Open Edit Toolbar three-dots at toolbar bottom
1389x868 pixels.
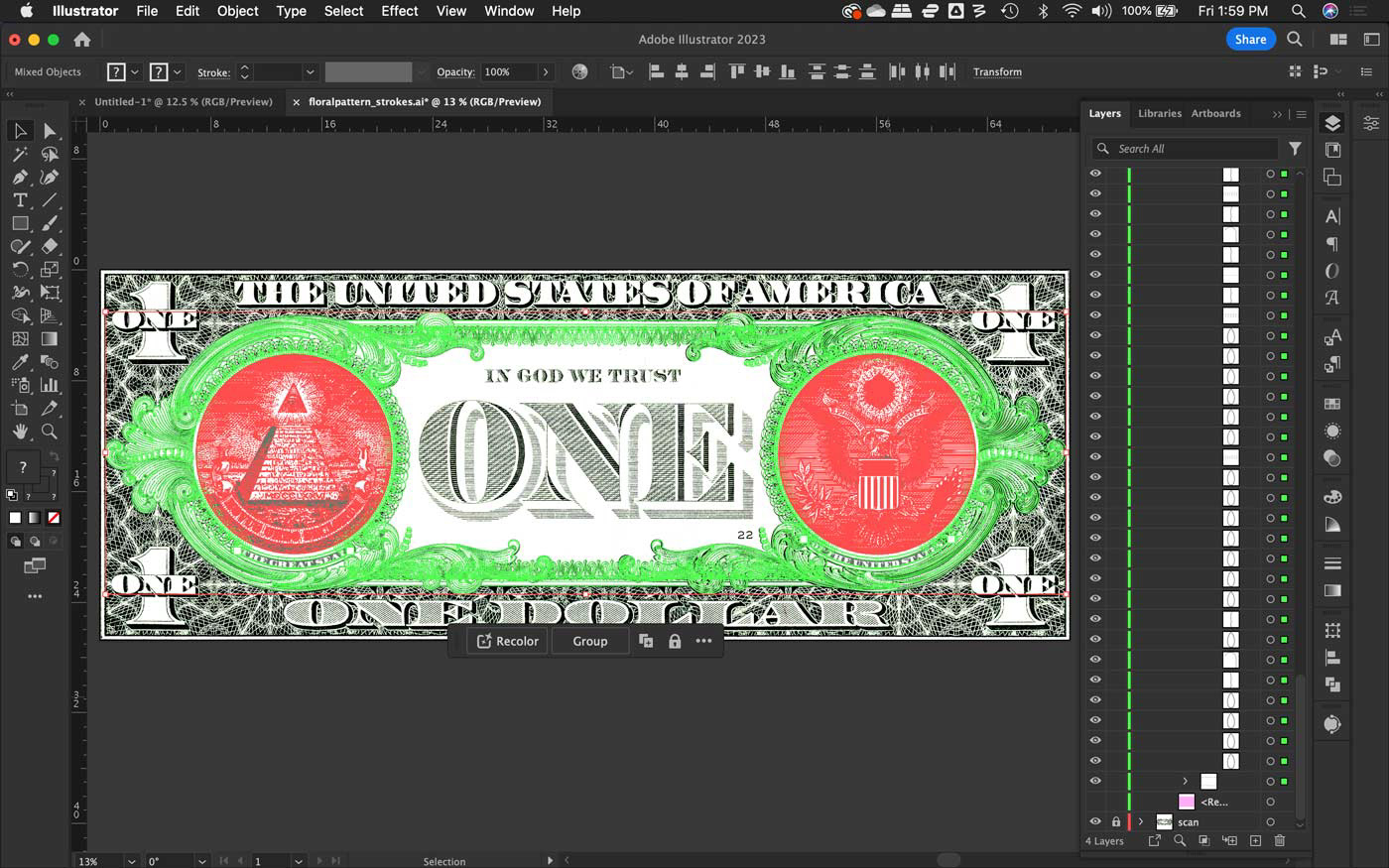[35, 596]
